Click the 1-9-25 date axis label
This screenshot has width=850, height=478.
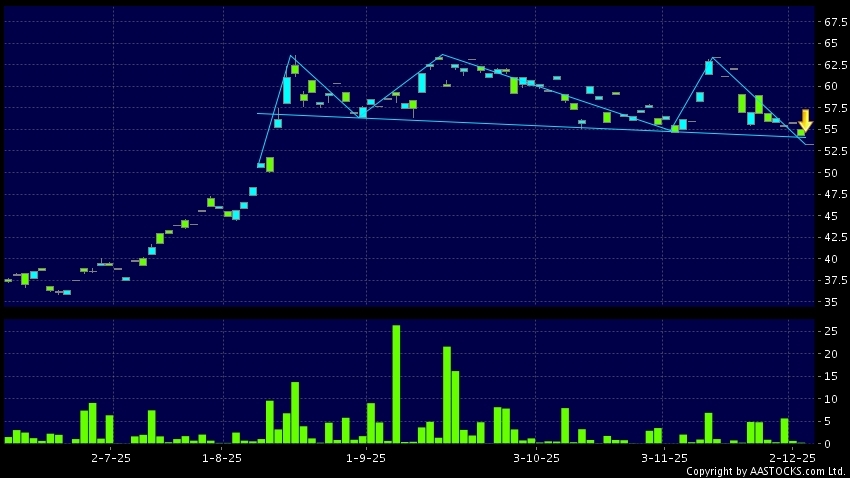[x=366, y=457]
